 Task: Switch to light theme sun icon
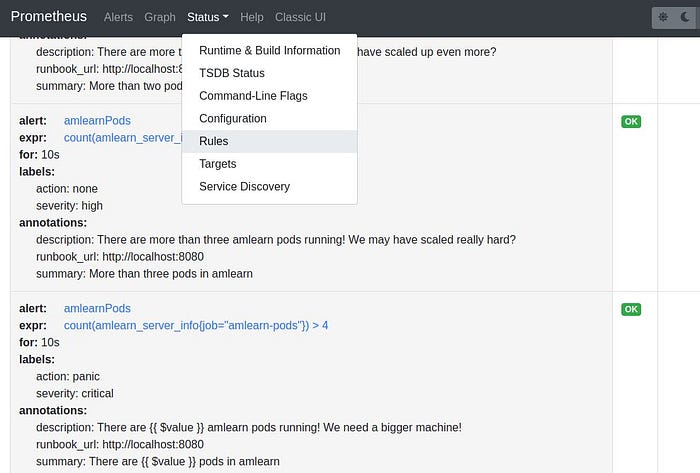(x=663, y=17)
